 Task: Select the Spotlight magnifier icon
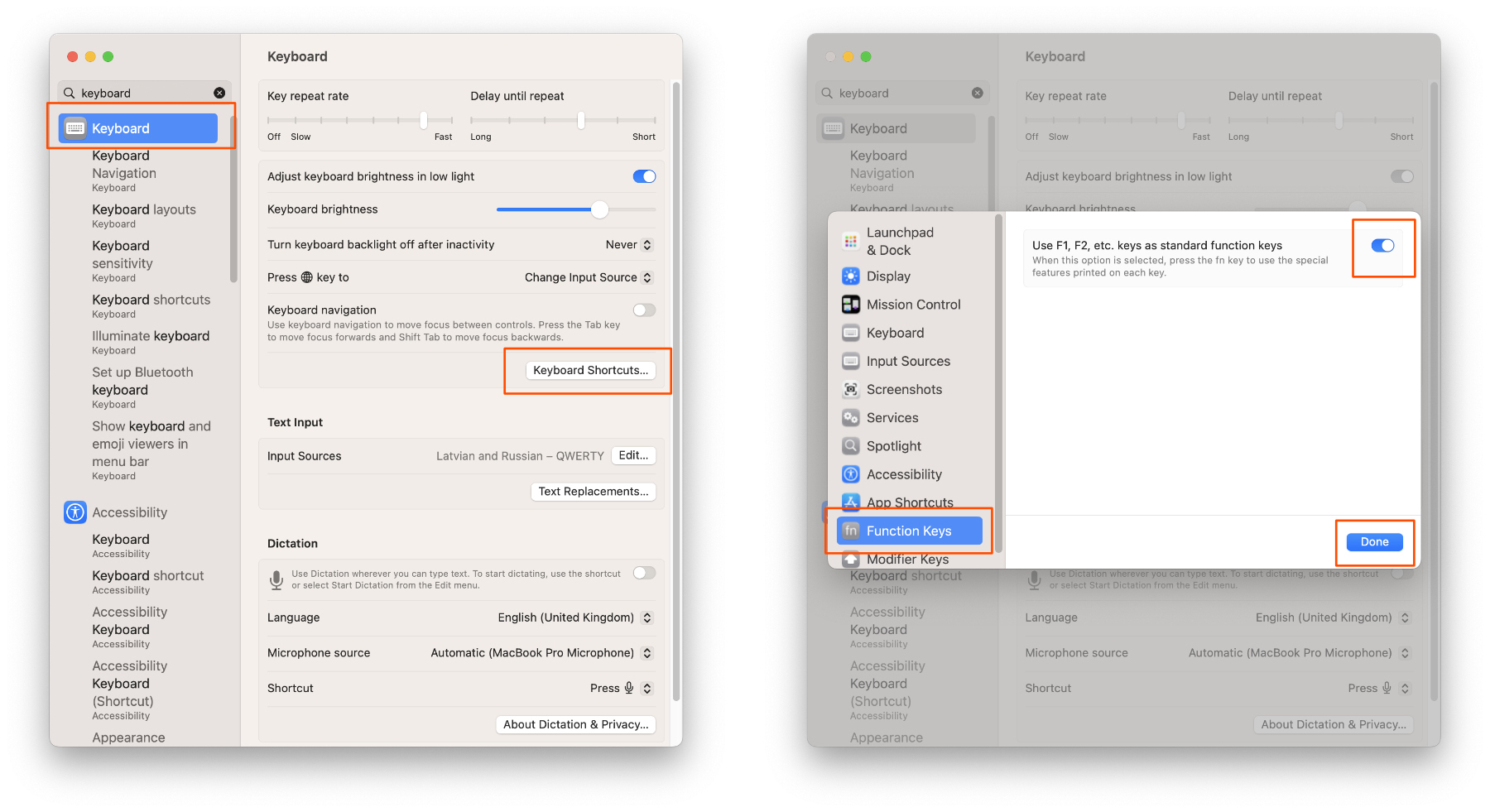point(850,446)
